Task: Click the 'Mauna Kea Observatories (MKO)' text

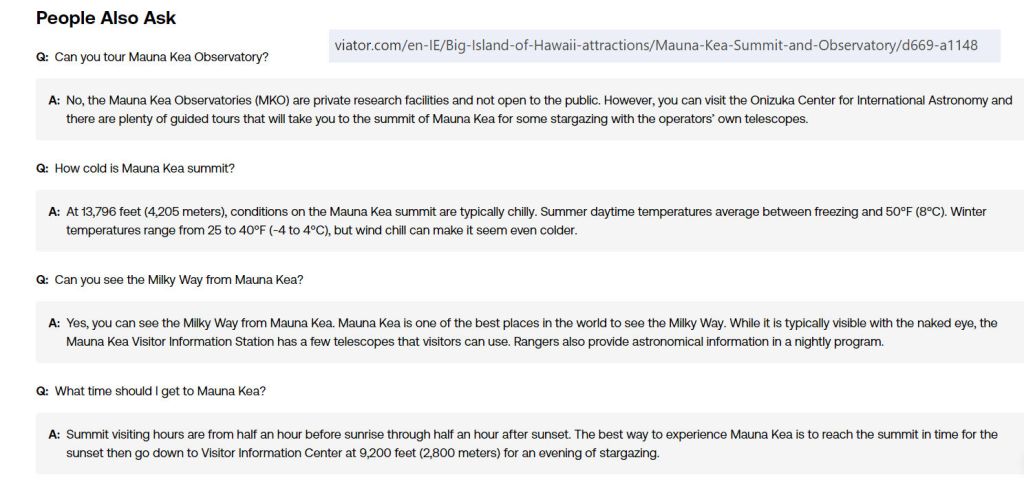Action: click(198, 100)
